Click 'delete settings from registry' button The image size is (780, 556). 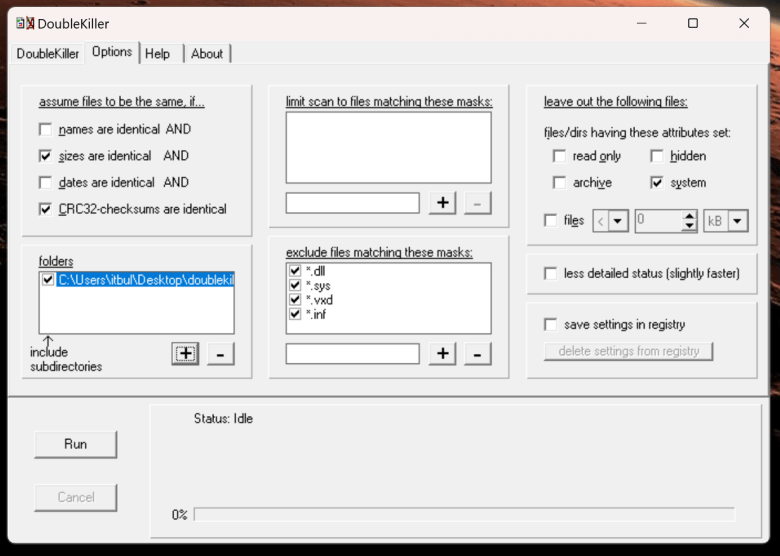click(x=628, y=351)
